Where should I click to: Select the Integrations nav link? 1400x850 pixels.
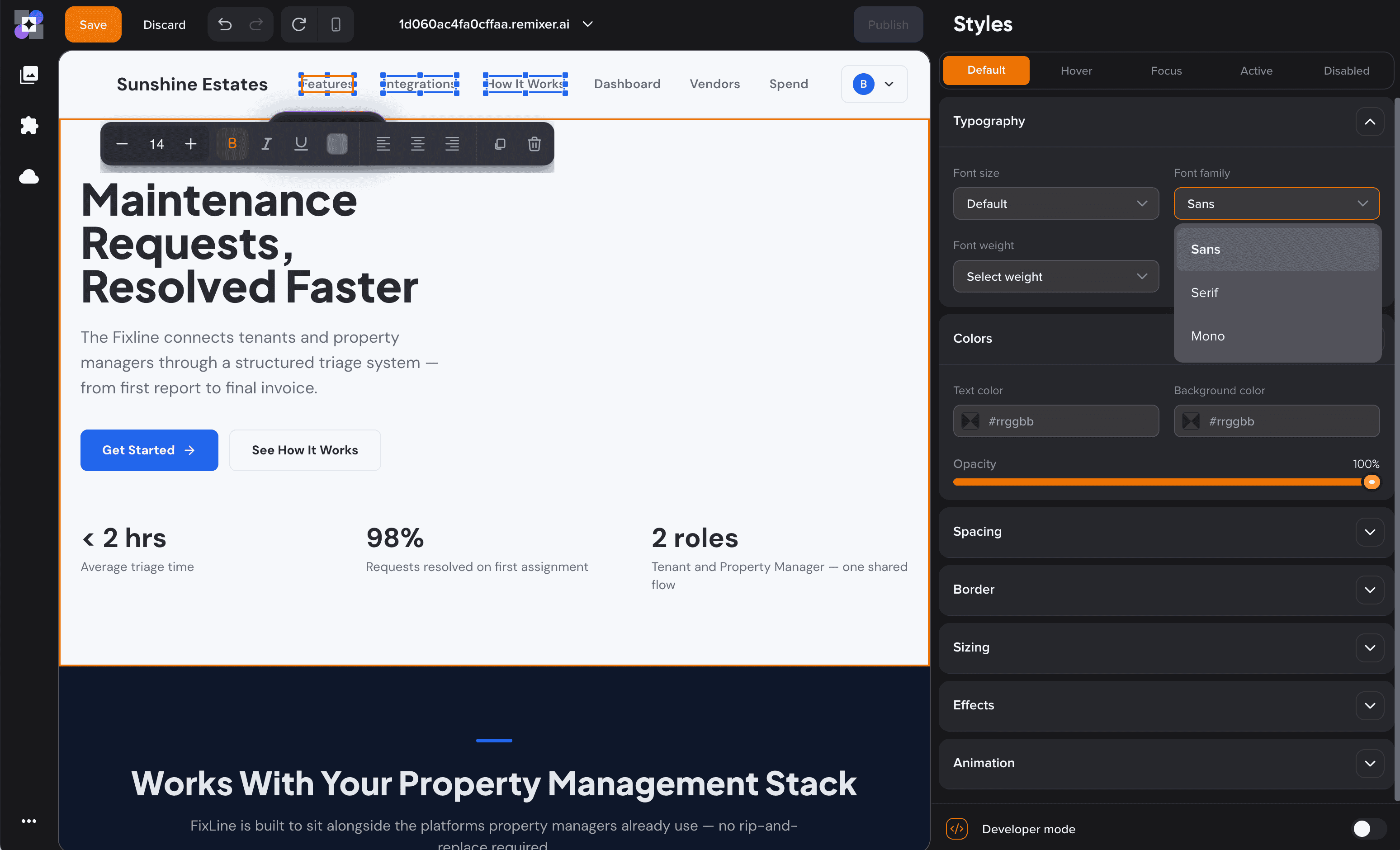pos(420,84)
